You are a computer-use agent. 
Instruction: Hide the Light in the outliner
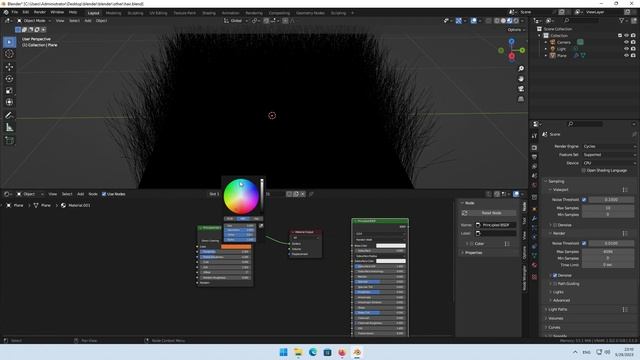627,49
